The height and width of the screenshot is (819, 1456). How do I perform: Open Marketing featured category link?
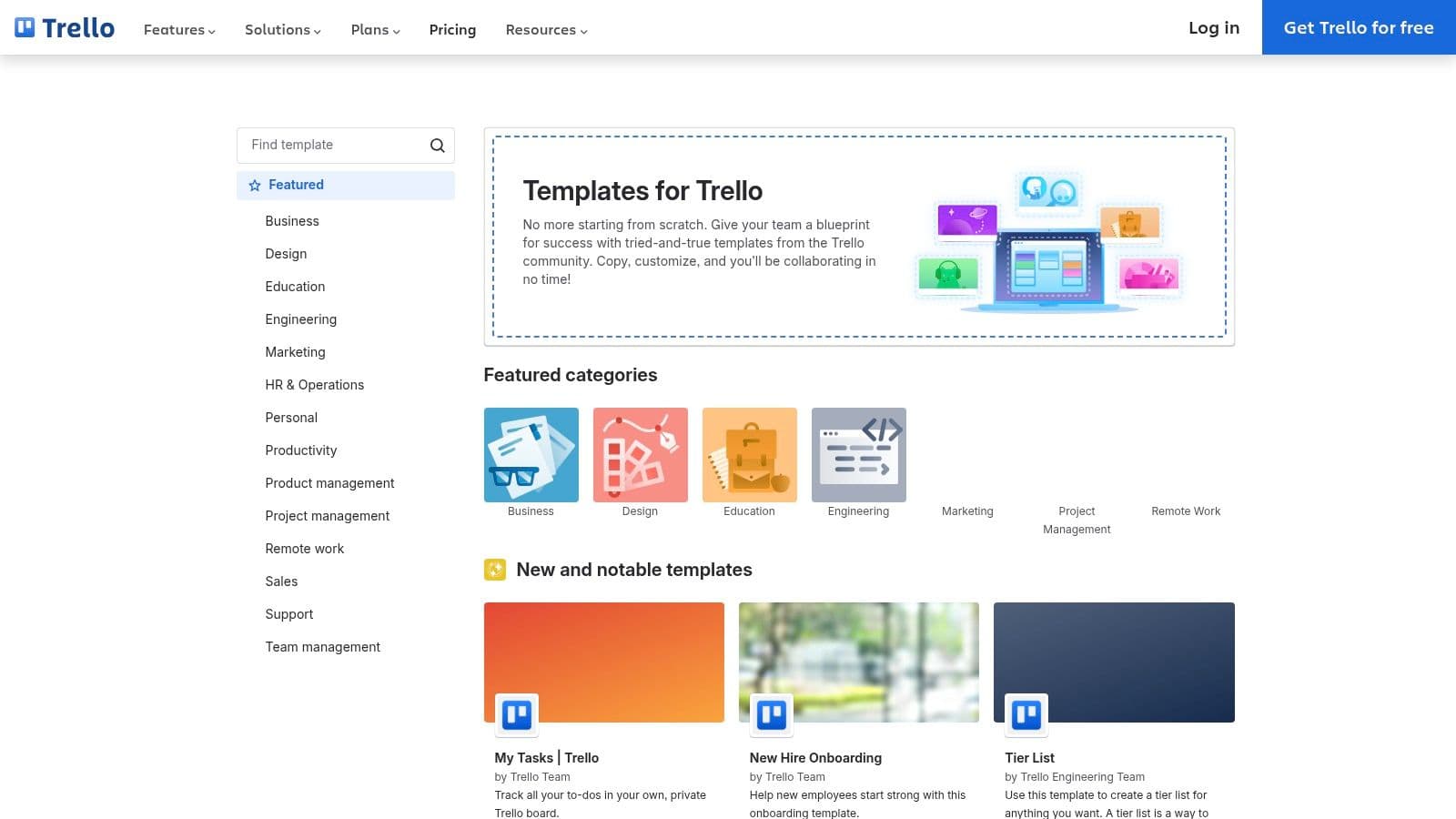(967, 511)
